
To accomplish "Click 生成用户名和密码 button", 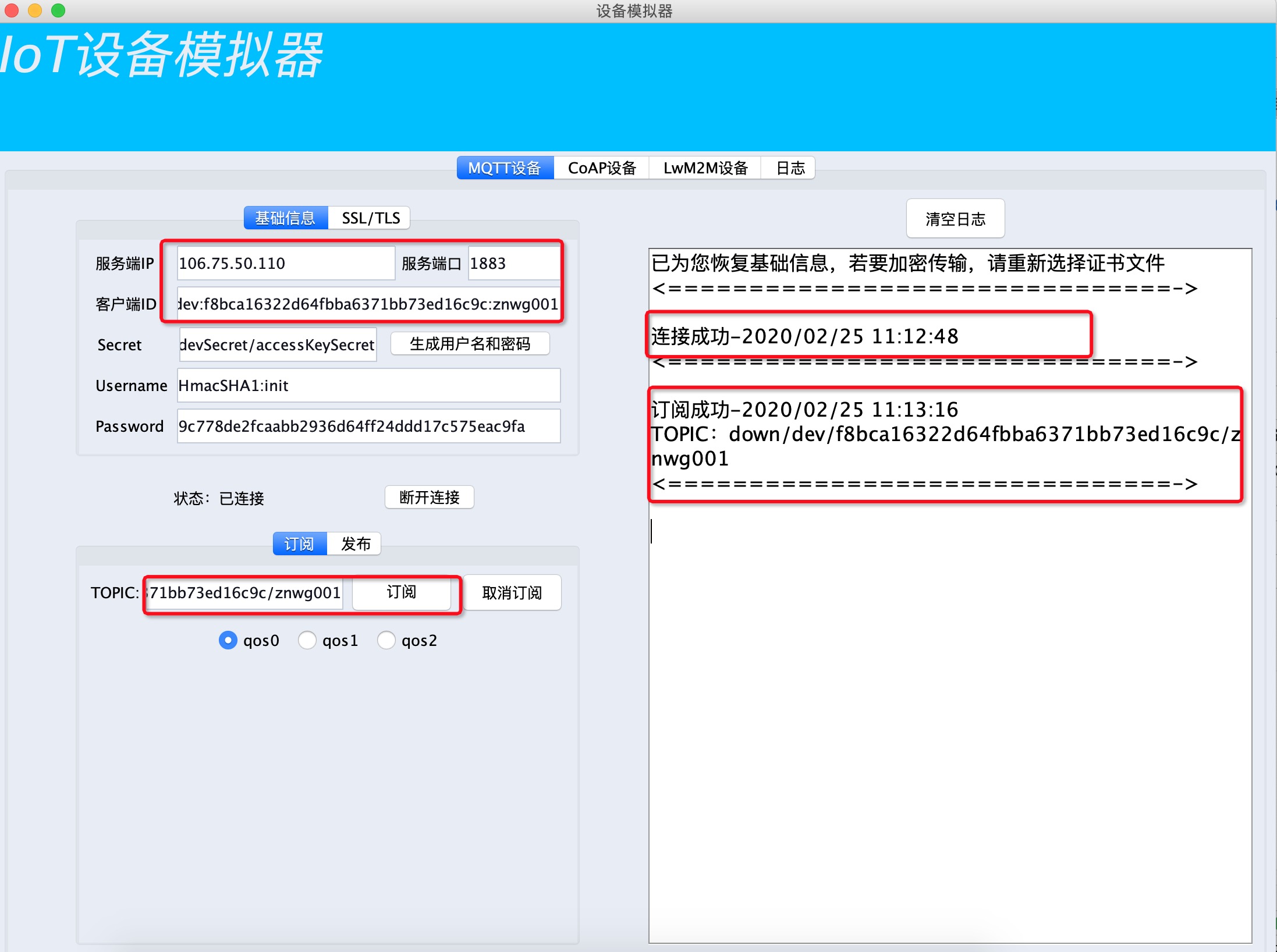I will (470, 344).
